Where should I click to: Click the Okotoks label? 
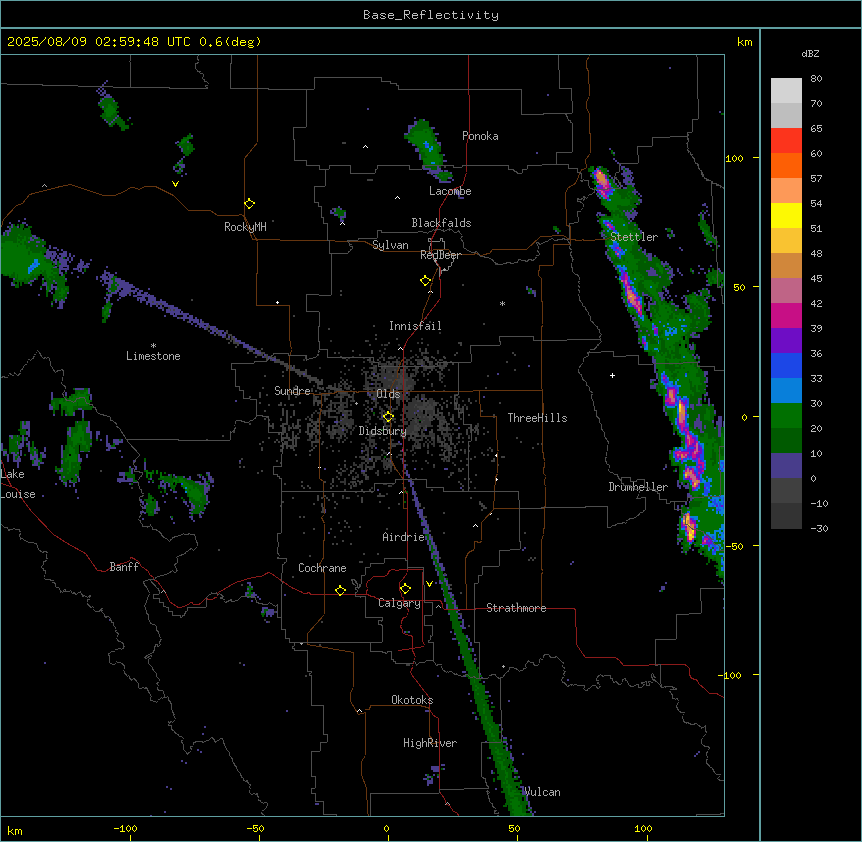412,700
